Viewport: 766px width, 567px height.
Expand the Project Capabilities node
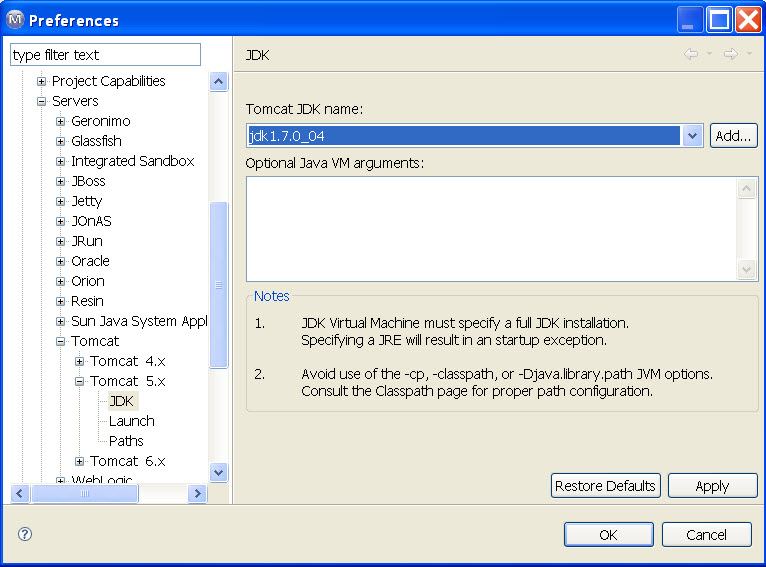(x=42, y=81)
